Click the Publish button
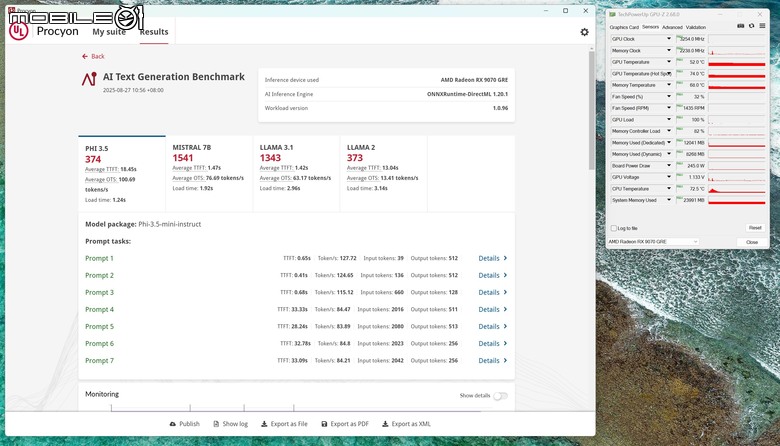 (x=185, y=424)
